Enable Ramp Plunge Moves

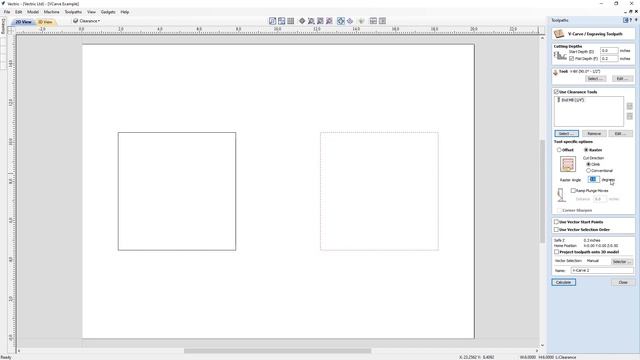[x=573, y=191]
